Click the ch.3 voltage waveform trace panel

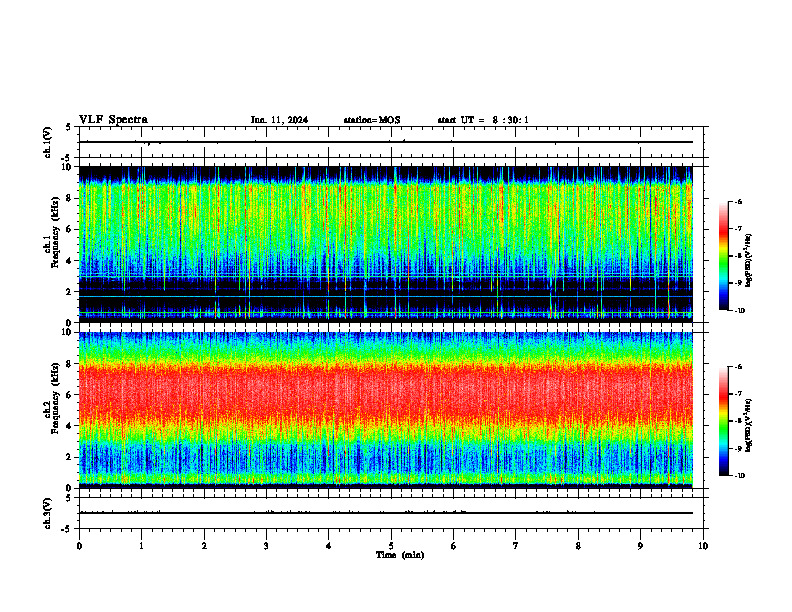coord(391,513)
